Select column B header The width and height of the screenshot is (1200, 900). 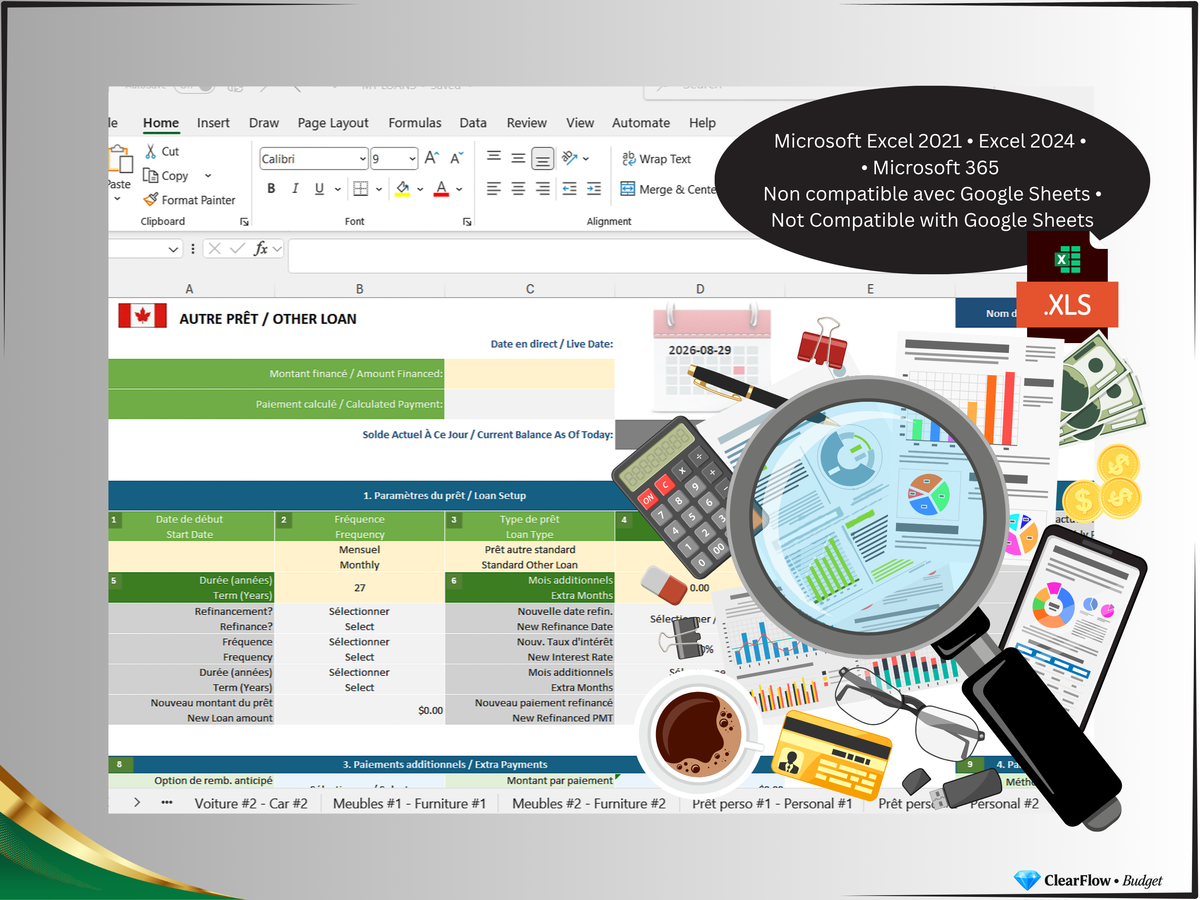[x=360, y=289]
